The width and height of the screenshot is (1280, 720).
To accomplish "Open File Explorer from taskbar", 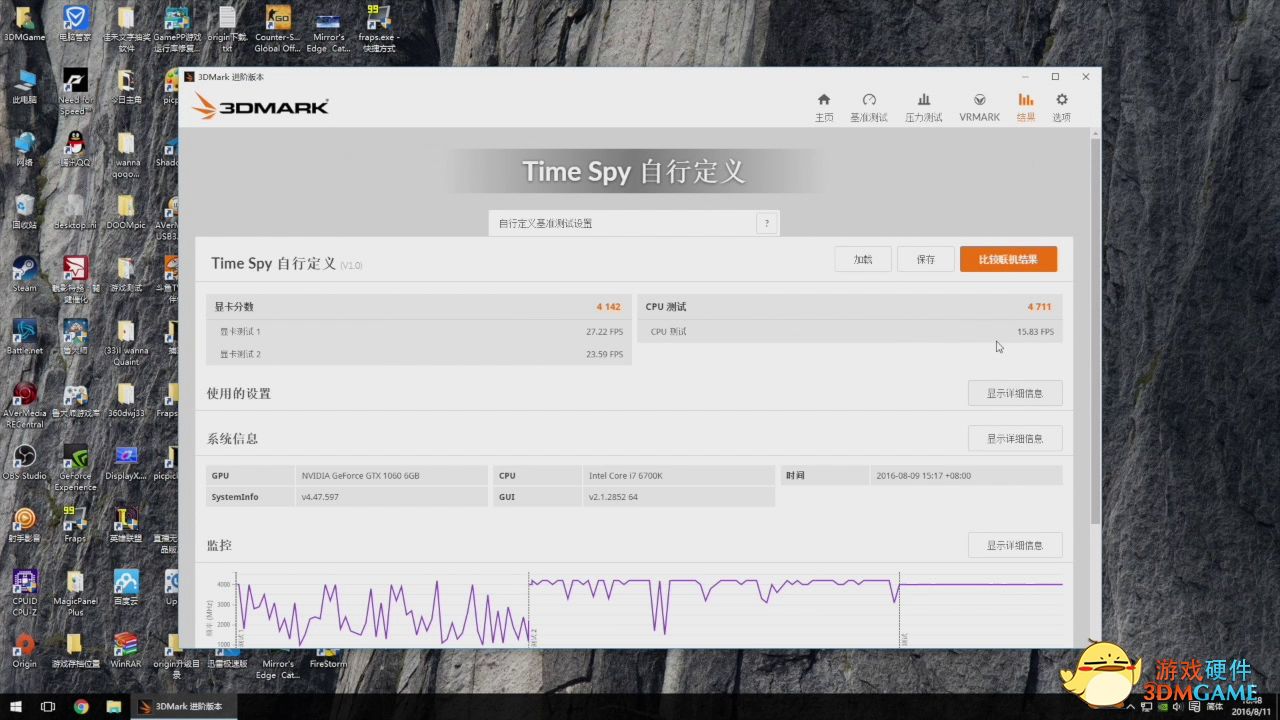I will pos(114,706).
